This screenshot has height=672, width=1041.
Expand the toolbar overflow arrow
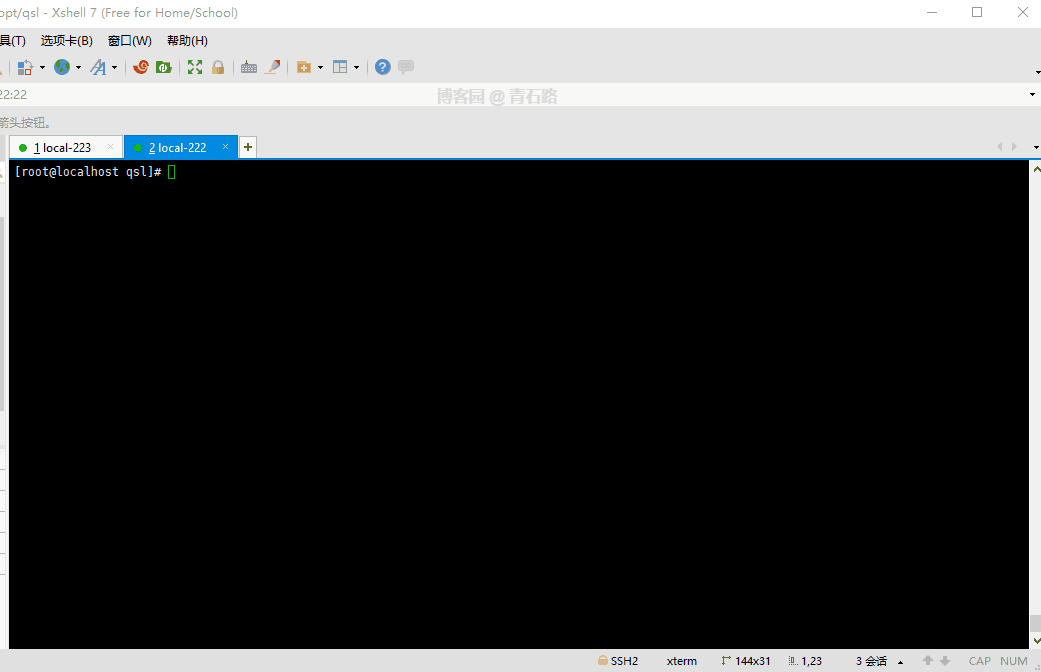click(1038, 72)
